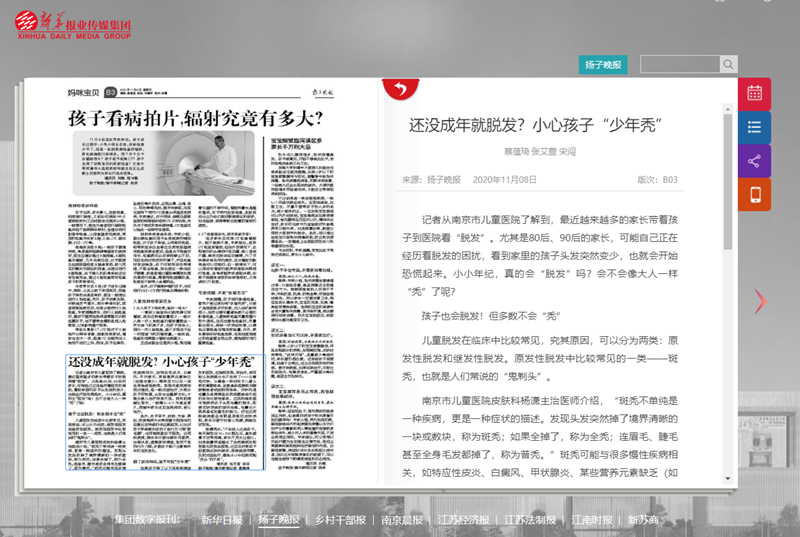
Task: Click the B3 page badge
Action: [110, 92]
